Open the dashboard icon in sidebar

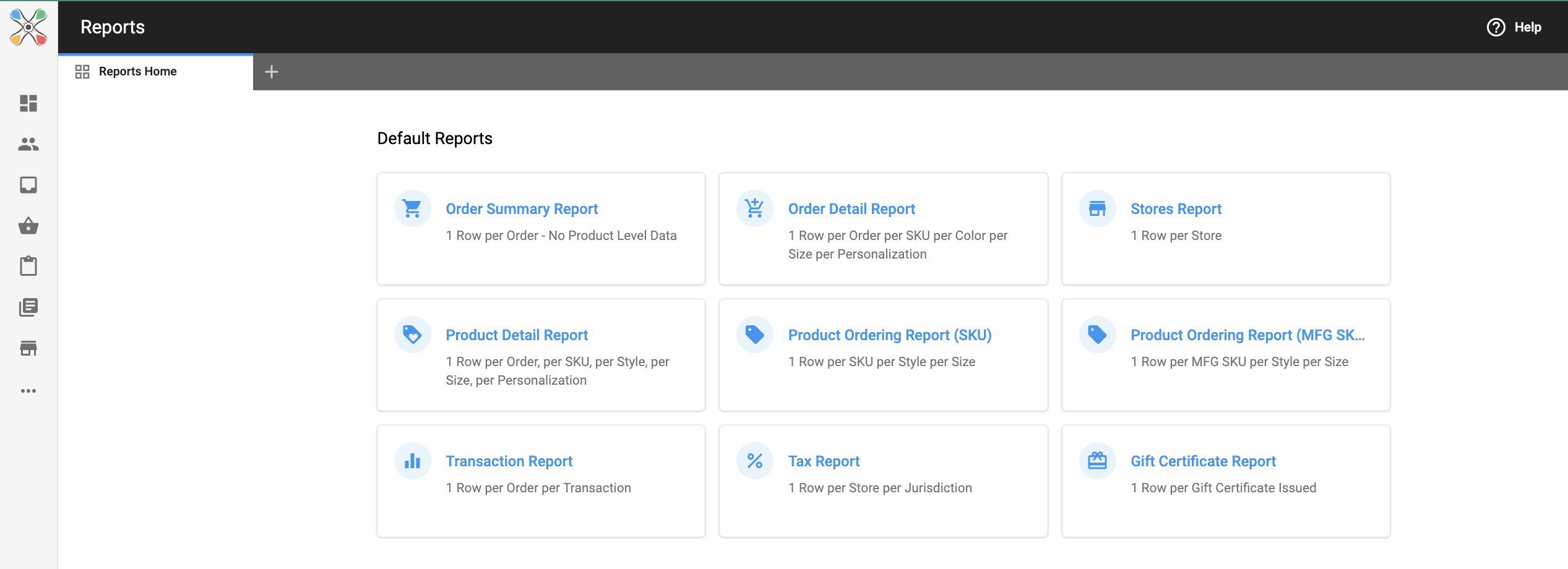pos(28,103)
